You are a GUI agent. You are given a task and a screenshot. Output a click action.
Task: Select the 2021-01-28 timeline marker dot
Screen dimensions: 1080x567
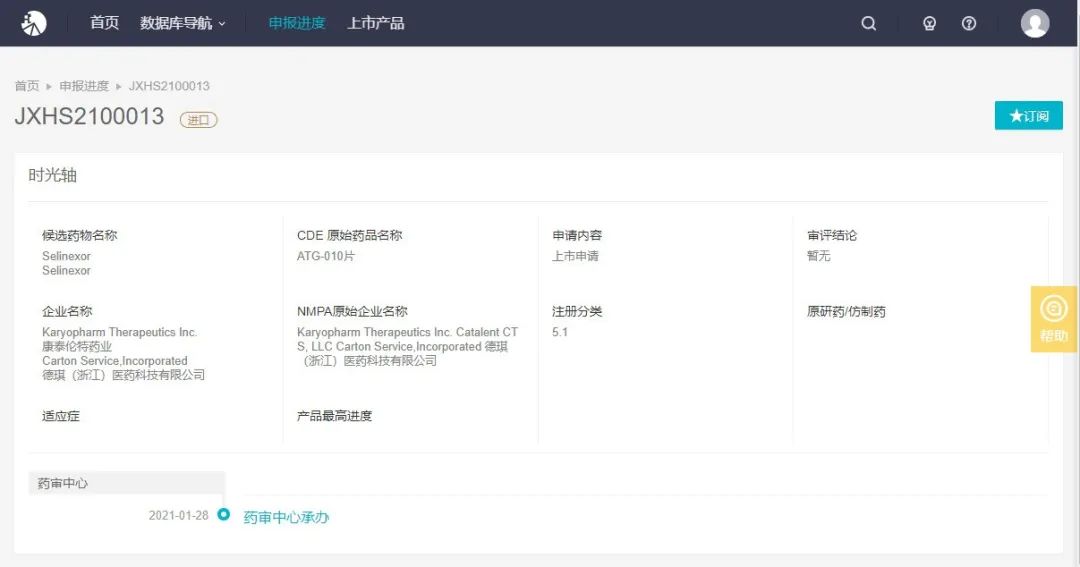click(224, 515)
